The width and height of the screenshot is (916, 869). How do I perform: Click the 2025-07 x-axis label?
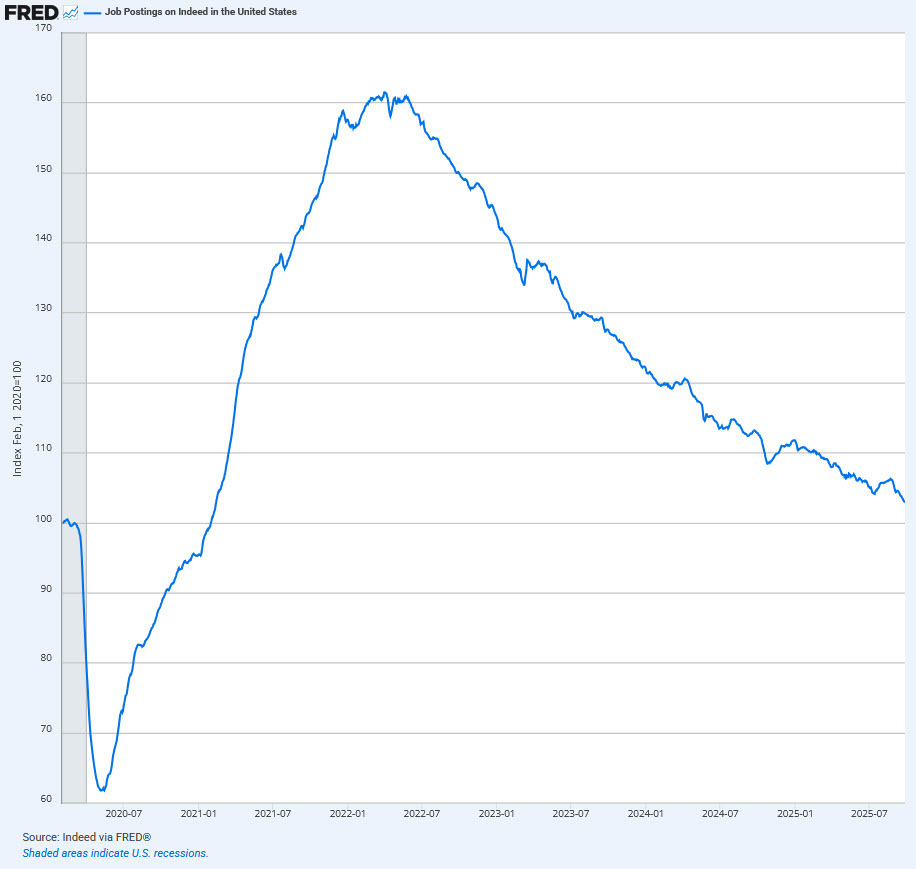(870, 815)
